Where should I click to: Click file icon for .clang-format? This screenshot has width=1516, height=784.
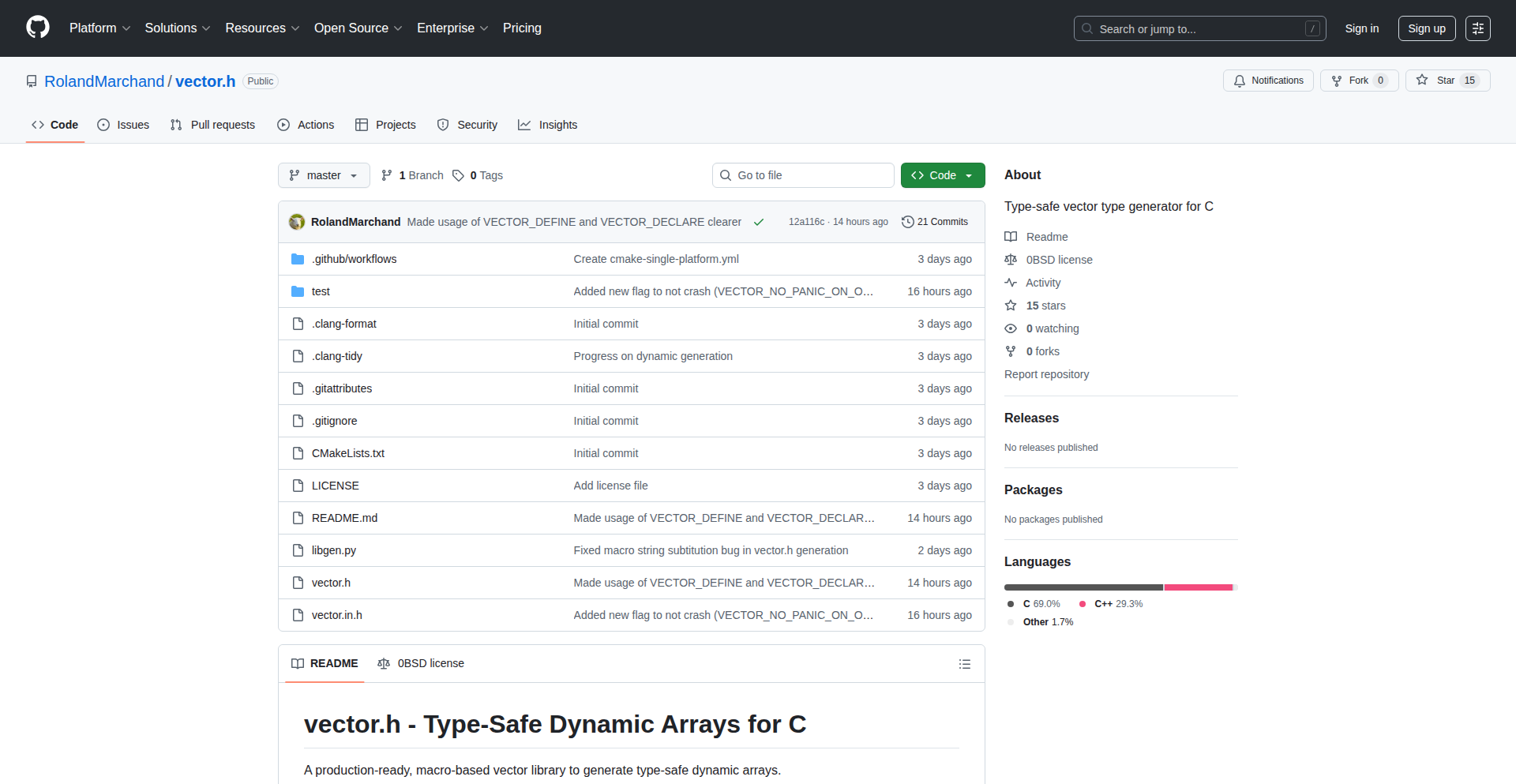coord(298,324)
